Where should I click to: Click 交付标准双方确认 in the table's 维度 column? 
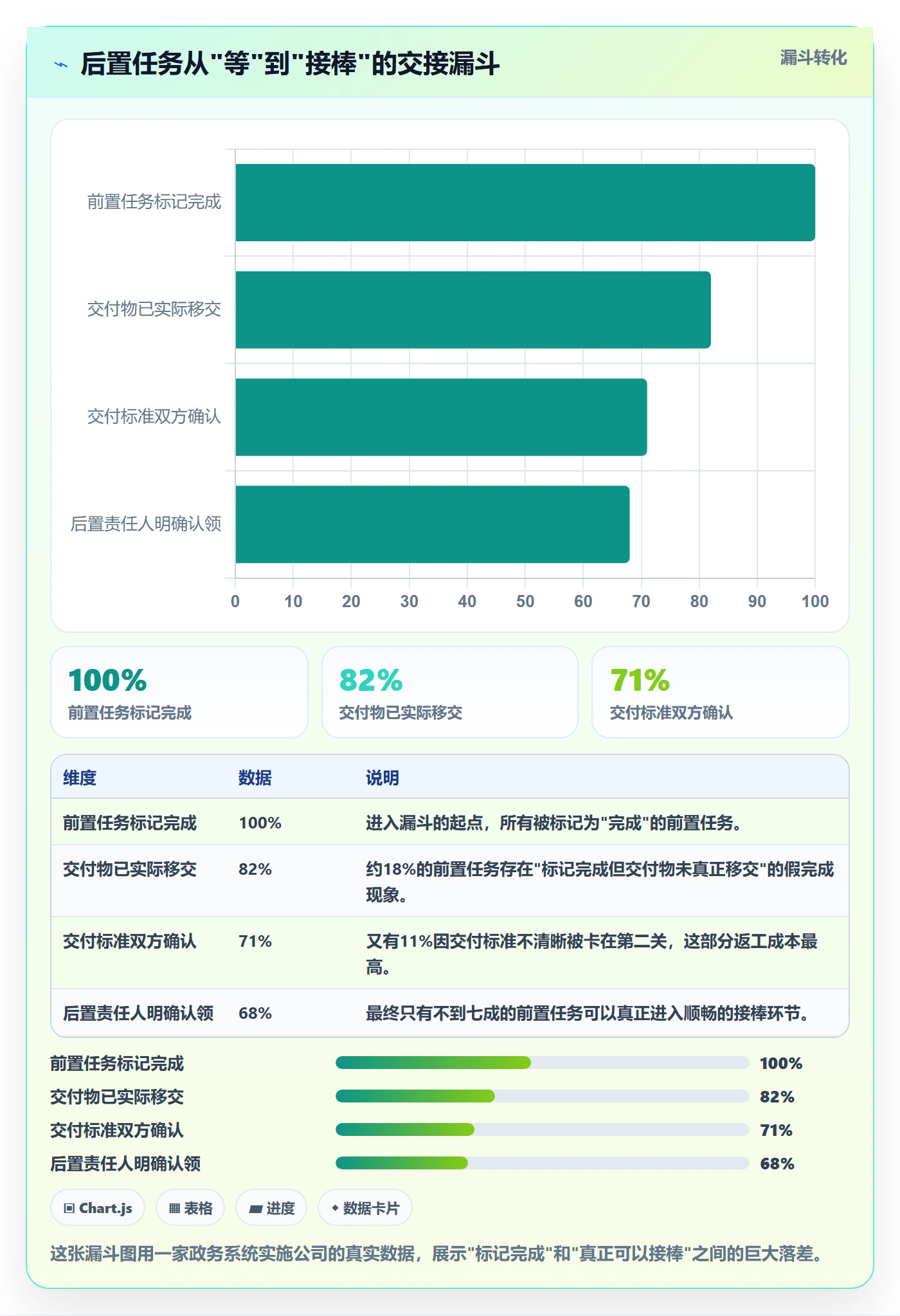click(x=130, y=941)
